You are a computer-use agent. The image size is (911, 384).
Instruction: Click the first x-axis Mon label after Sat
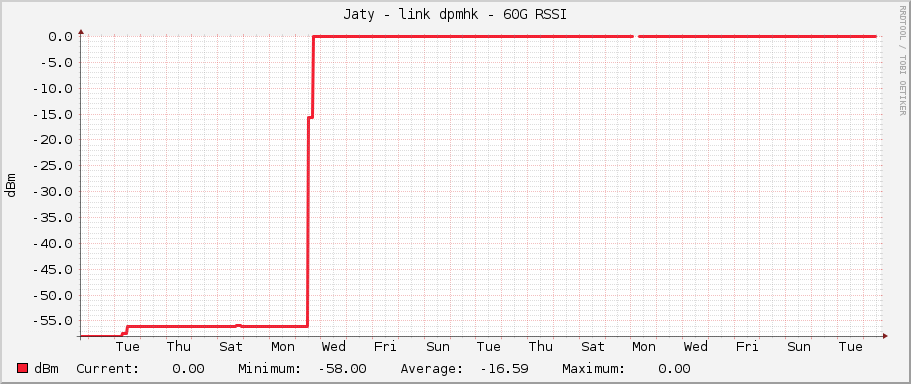click(x=283, y=347)
